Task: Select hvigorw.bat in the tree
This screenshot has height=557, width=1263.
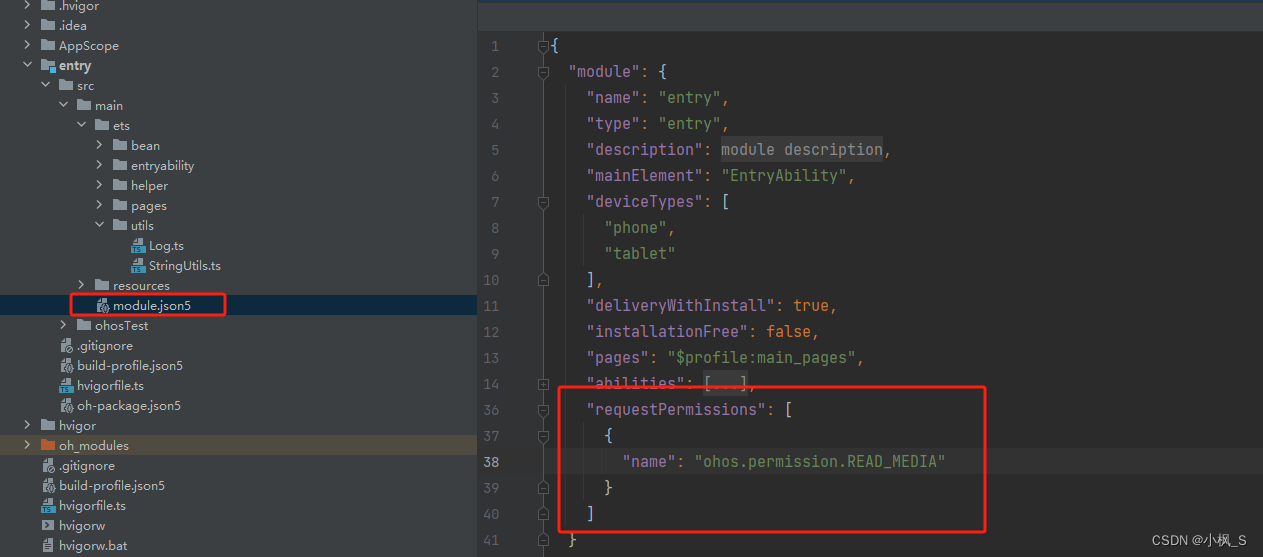Action: 93,545
